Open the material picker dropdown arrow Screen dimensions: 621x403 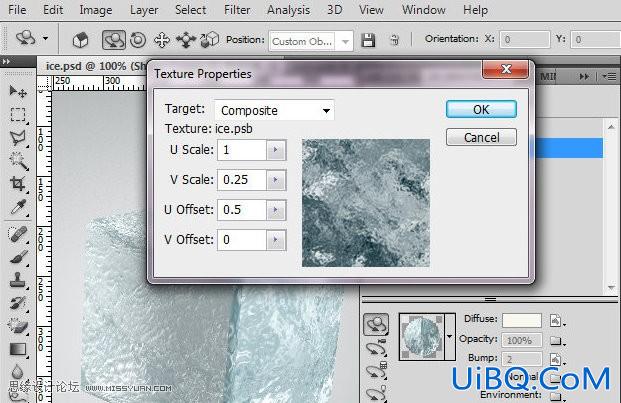450,336
